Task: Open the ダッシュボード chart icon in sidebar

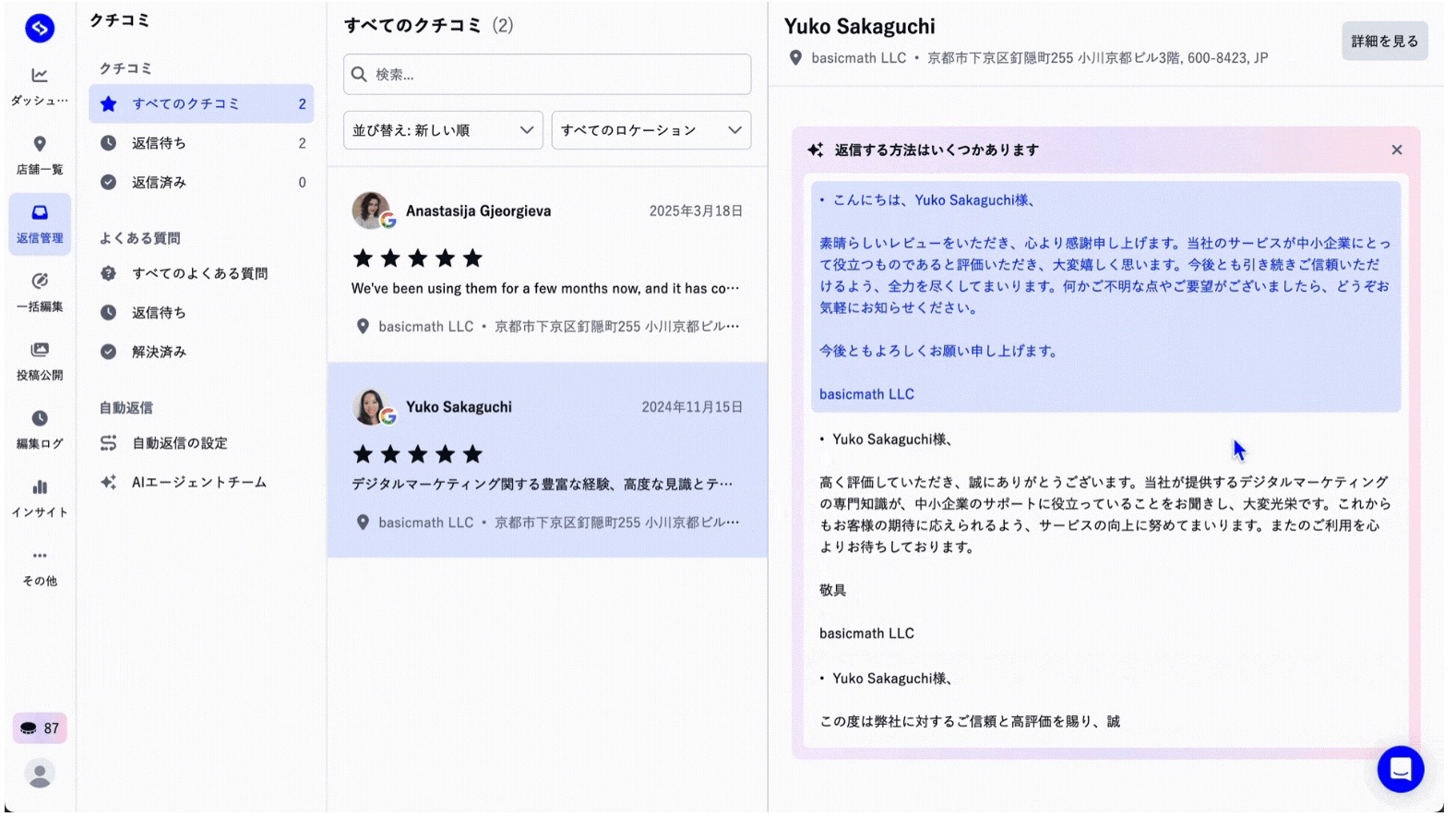Action: pyautogui.click(x=40, y=76)
